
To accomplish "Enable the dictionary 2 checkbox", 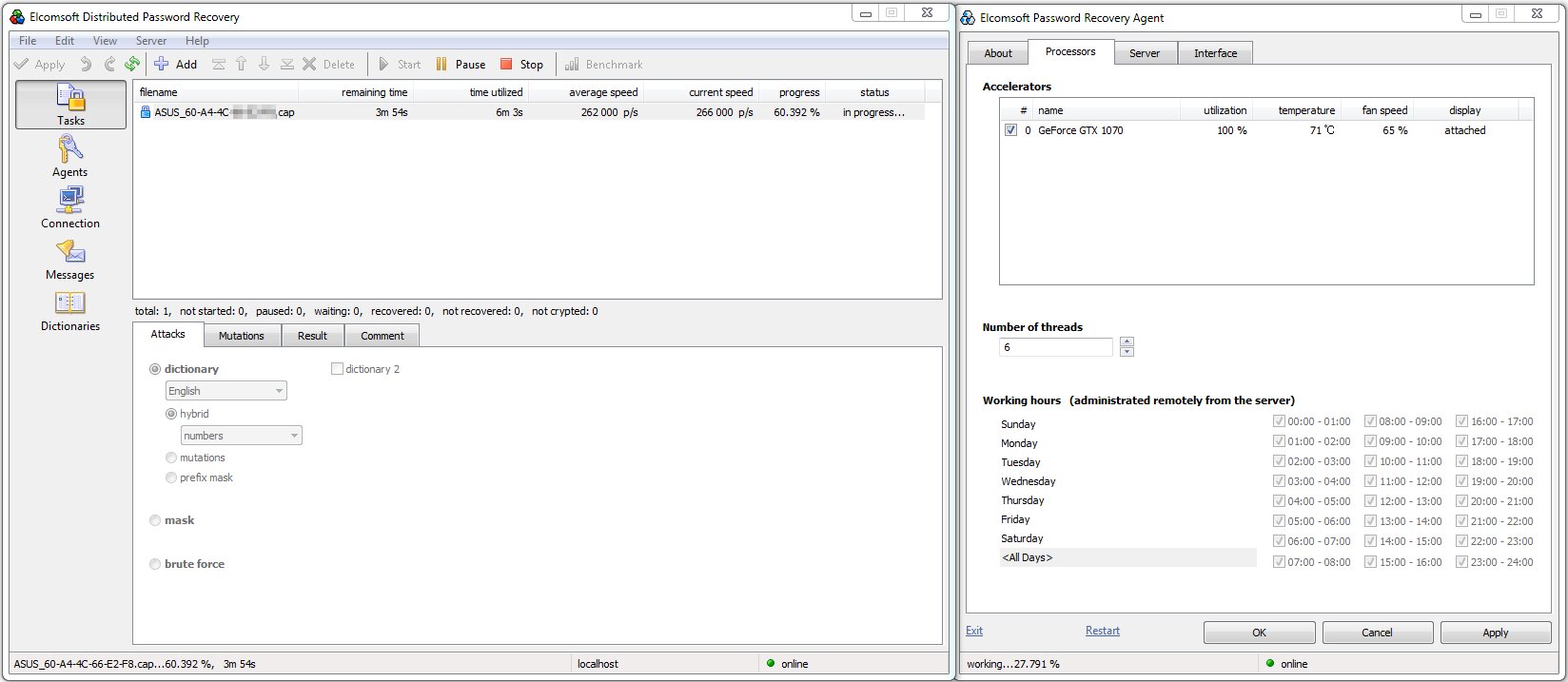I will [x=337, y=369].
